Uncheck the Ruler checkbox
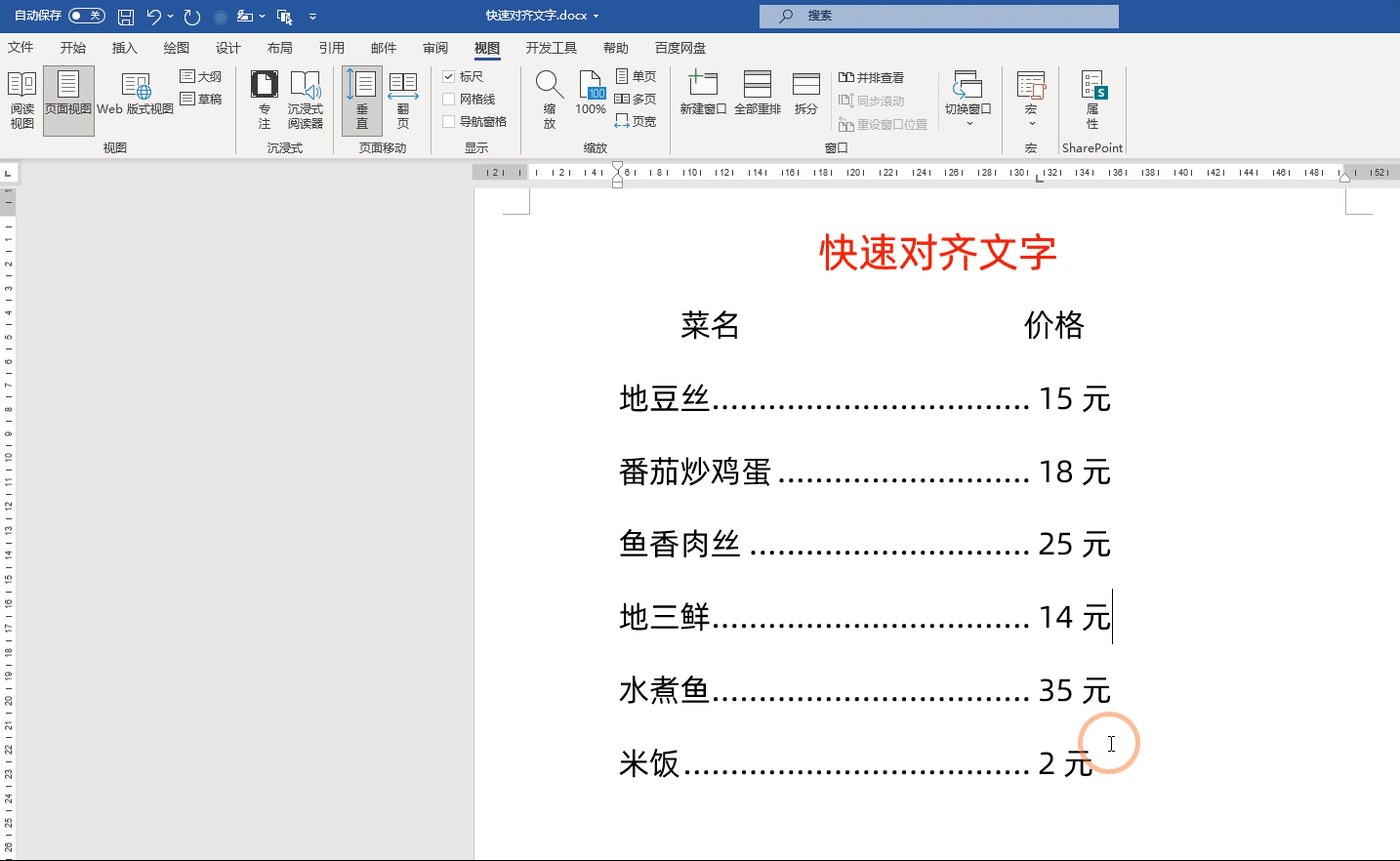The width and height of the screenshot is (1400, 861). pyautogui.click(x=449, y=76)
